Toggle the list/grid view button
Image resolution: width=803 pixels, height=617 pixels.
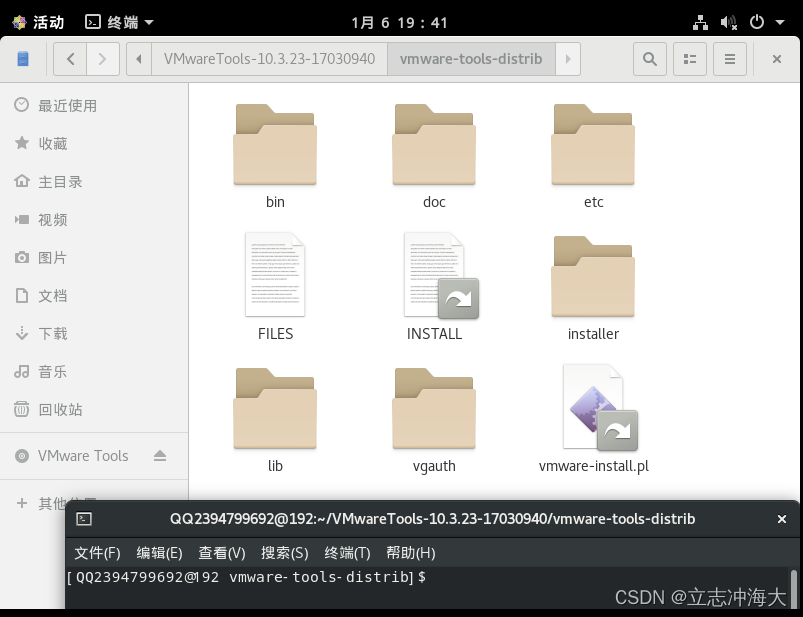(689, 59)
